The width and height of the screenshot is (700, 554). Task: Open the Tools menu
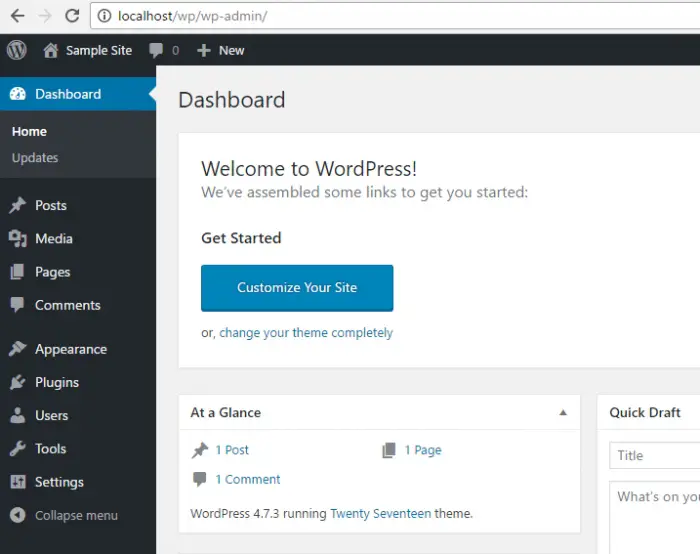click(x=50, y=448)
